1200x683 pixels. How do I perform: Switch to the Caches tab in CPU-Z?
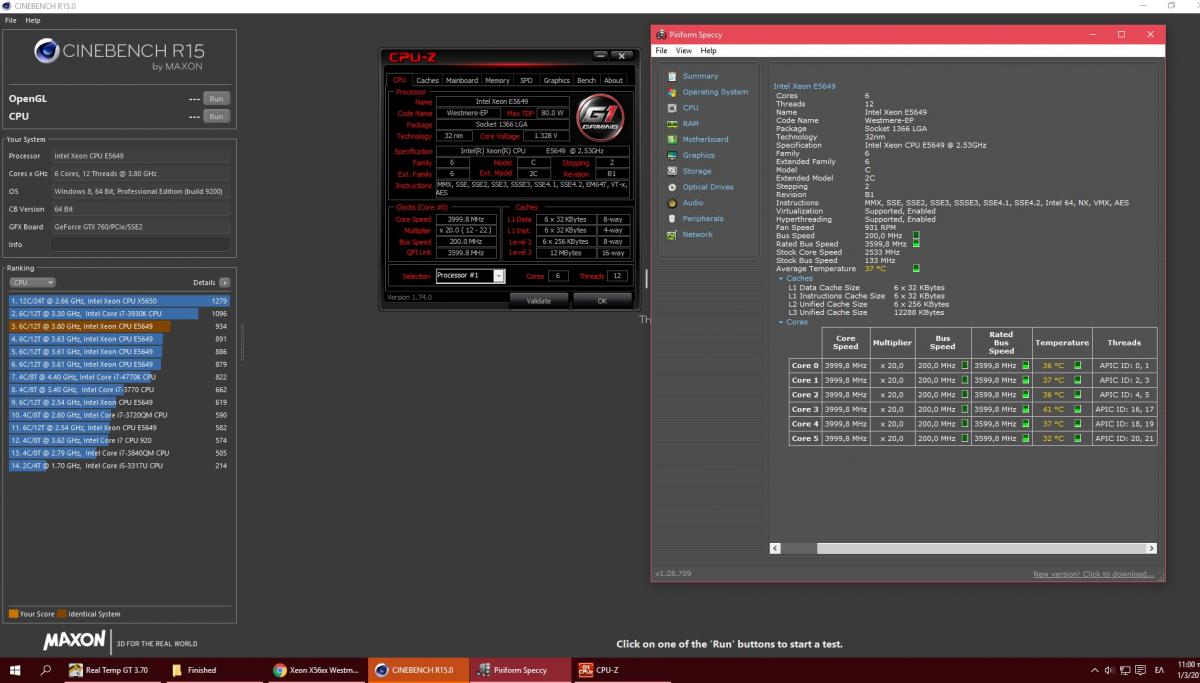tap(428, 80)
